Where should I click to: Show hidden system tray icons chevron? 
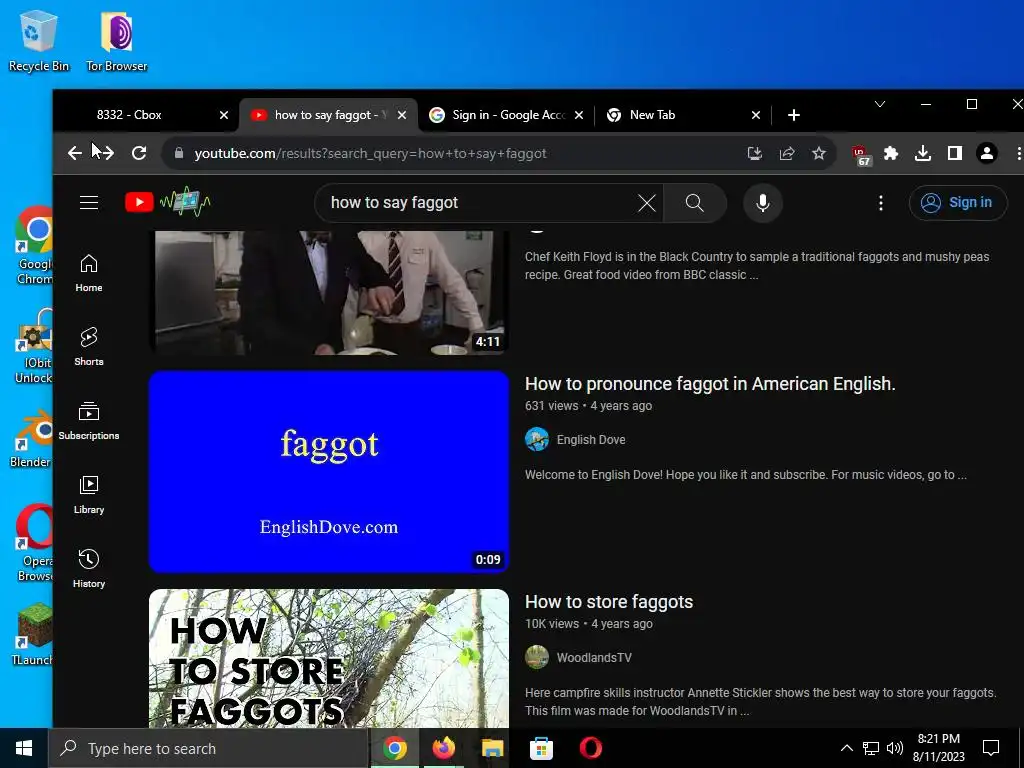click(x=846, y=748)
